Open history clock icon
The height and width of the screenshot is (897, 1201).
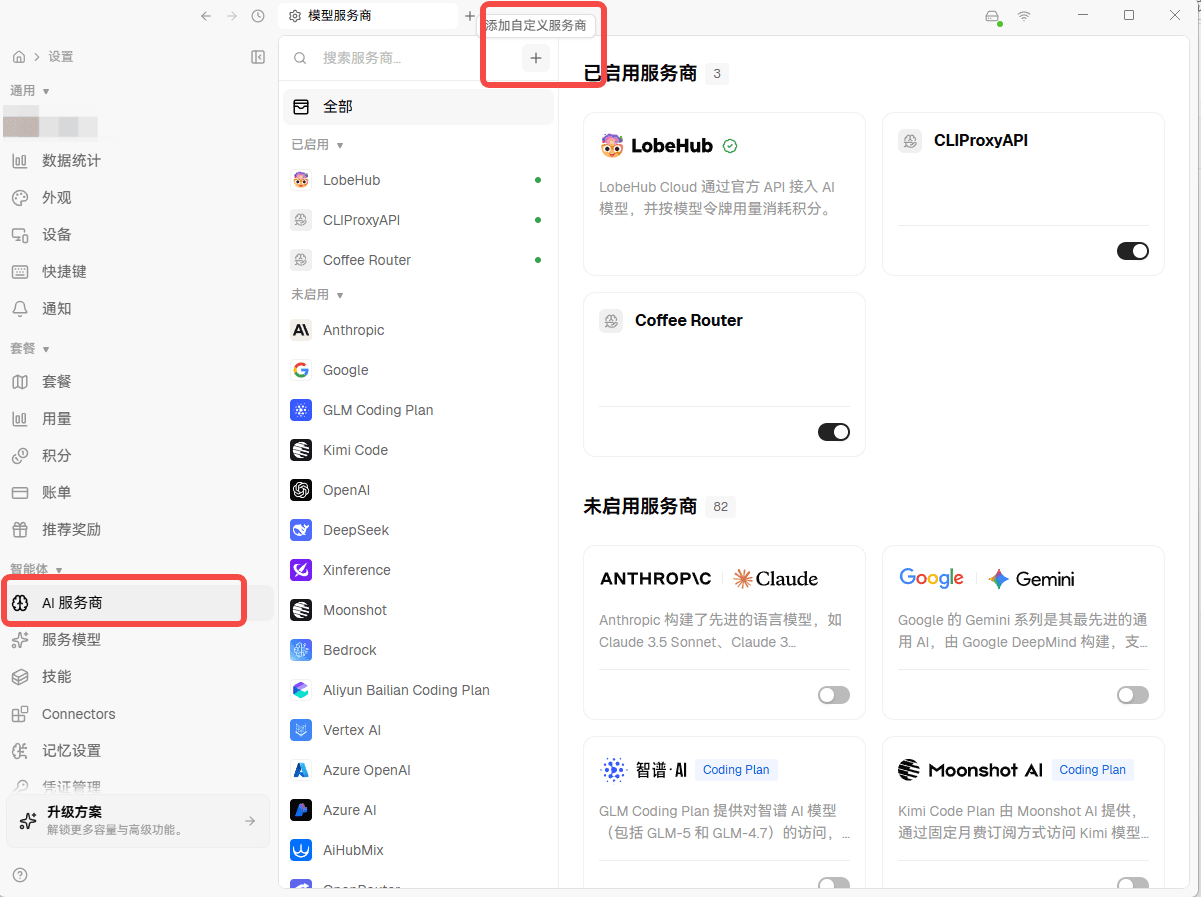(x=258, y=16)
